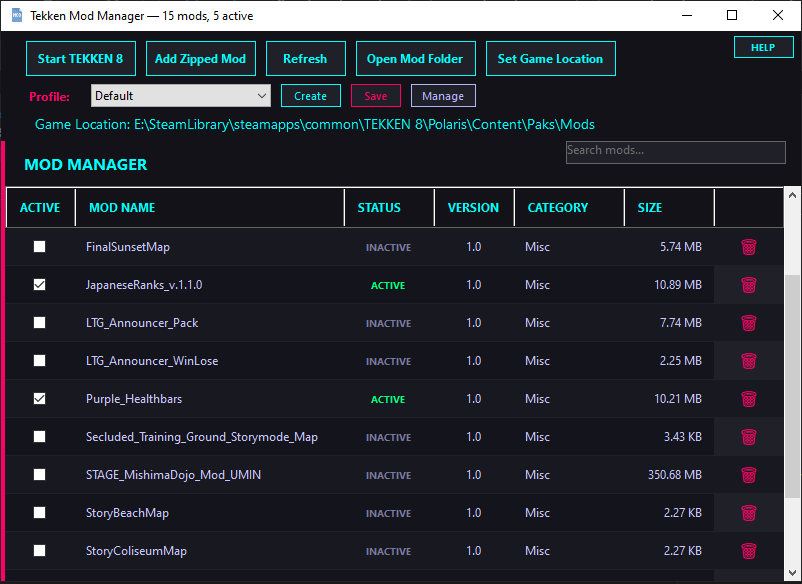Image resolution: width=802 pixels, height=584 pixels.
Task: Check Secluded_Training_Ground_Storymode_Map mod box
Action: click(x=39, y=437)
